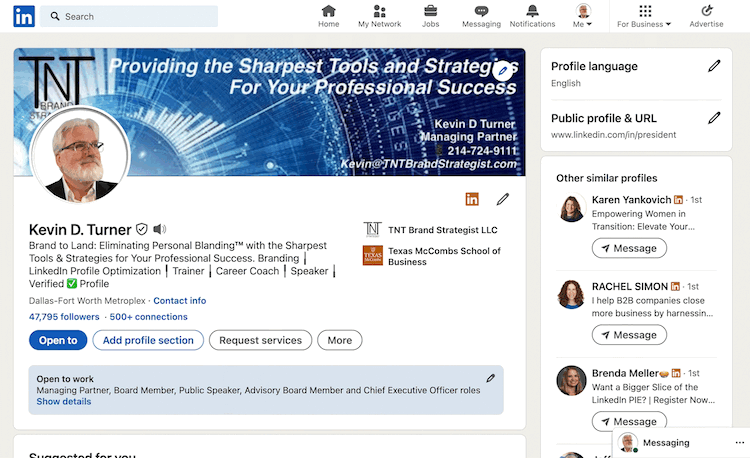Click the orange LinkedIn premium badge
This screenshot has height=458, width=750.
pyautogui.click(x=472, y=199)
